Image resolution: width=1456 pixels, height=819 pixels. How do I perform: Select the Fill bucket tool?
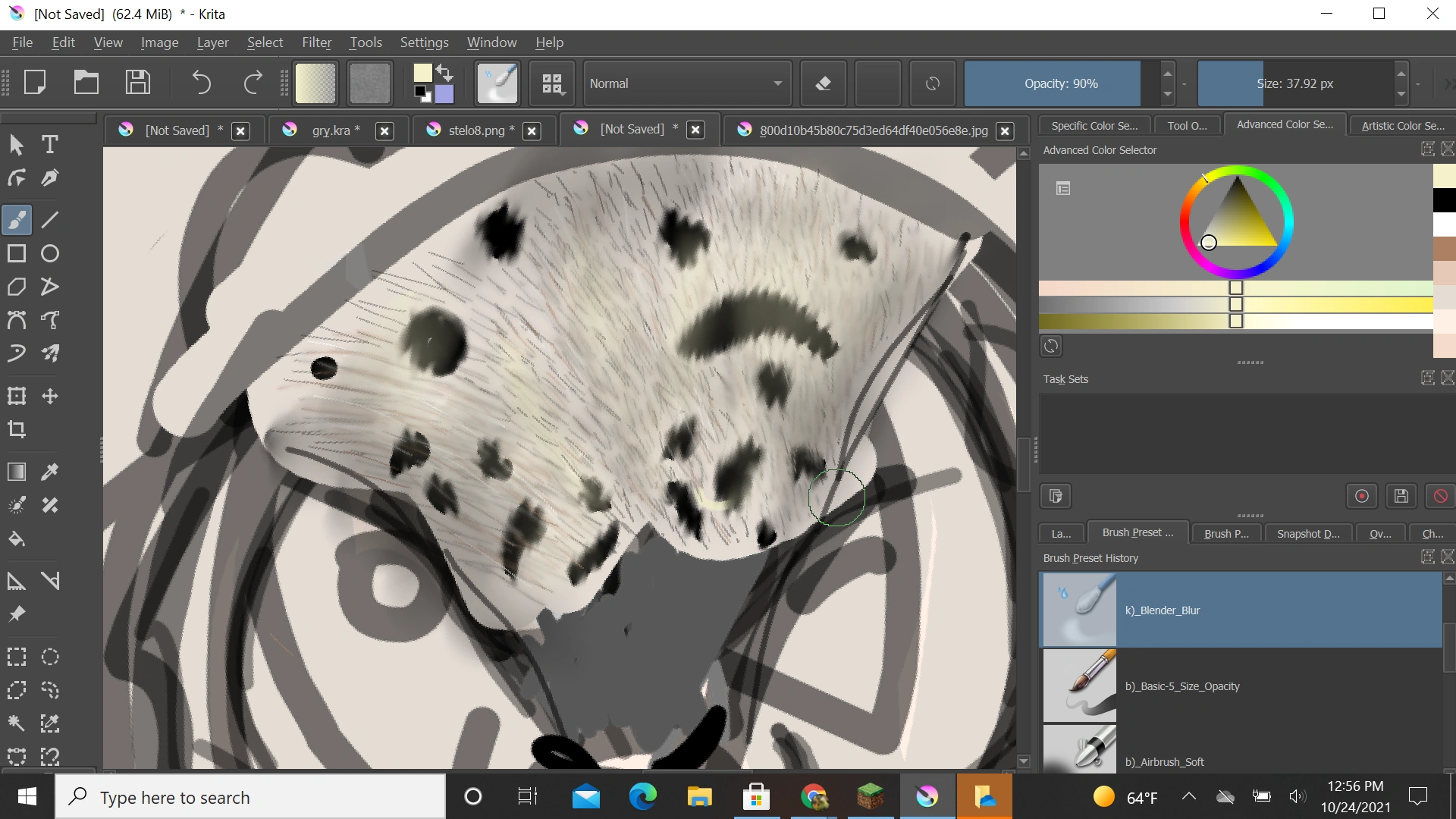point(17,538)
